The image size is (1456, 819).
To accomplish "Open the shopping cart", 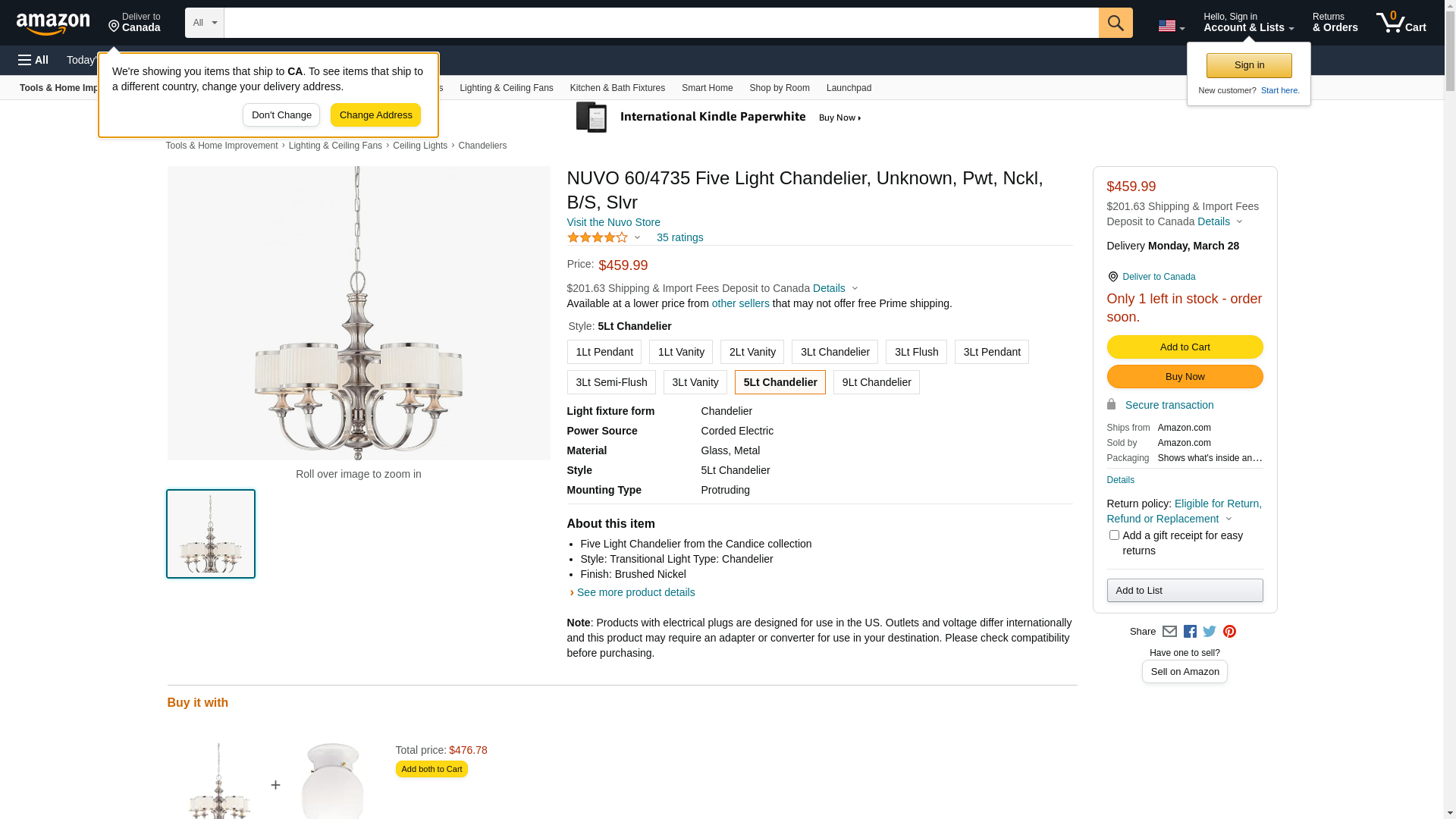I will point(1401,23).
